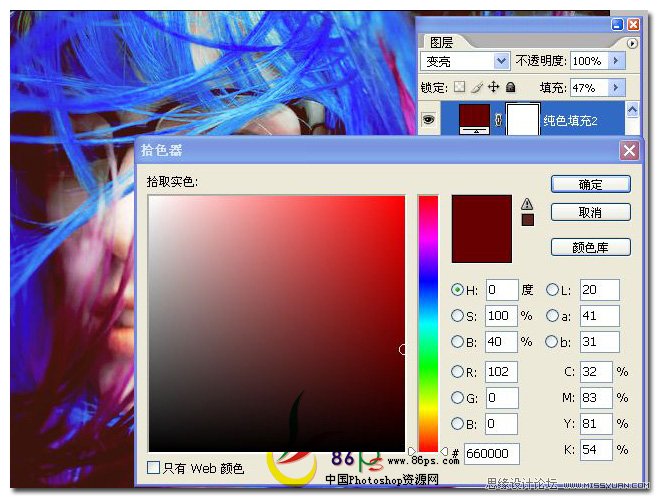The height and width of the screenshot is (500, 660).
Task: Select the B blue radio button
Action: point(457,423)
